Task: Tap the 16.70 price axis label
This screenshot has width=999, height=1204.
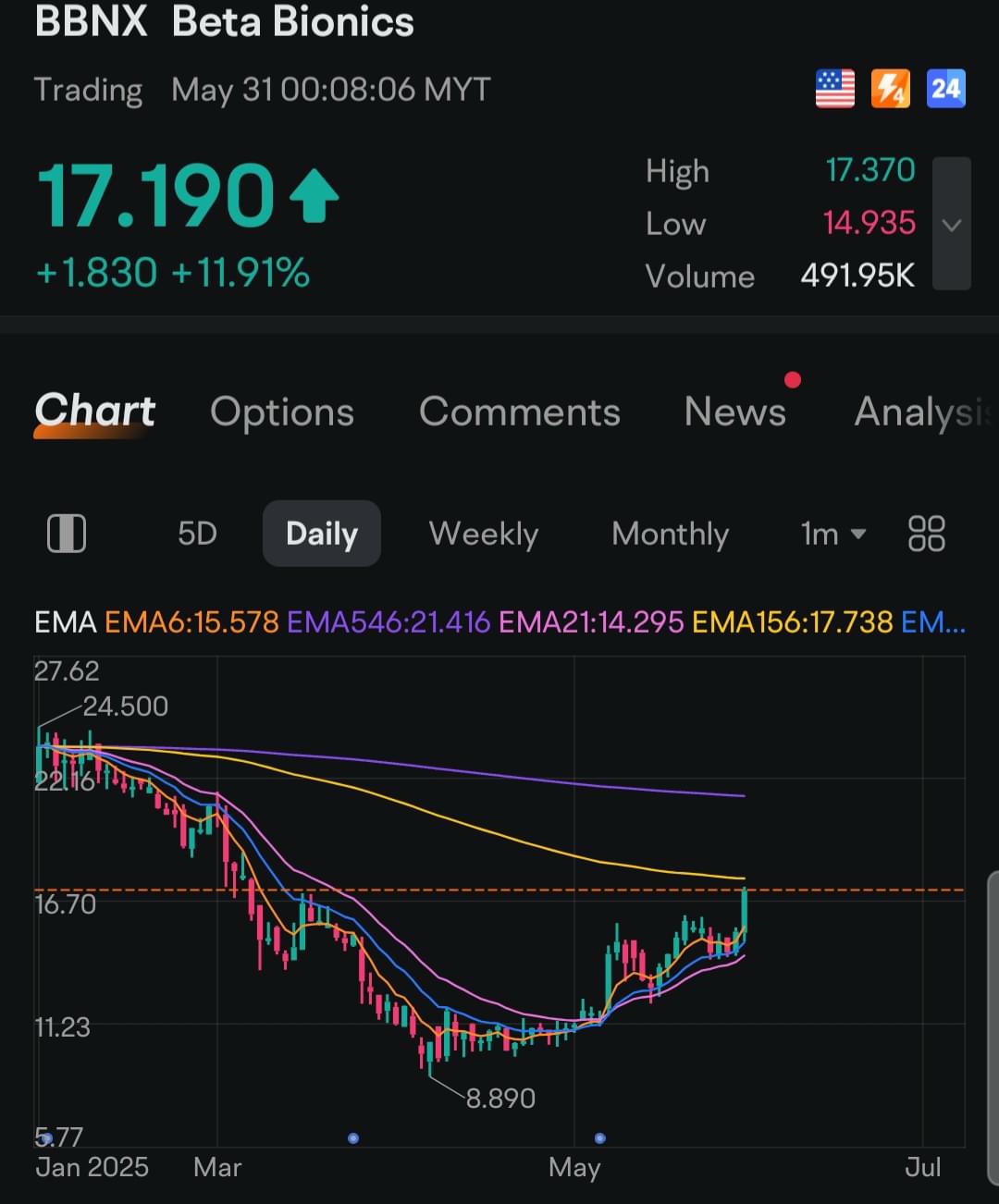Action: point(65,904)
